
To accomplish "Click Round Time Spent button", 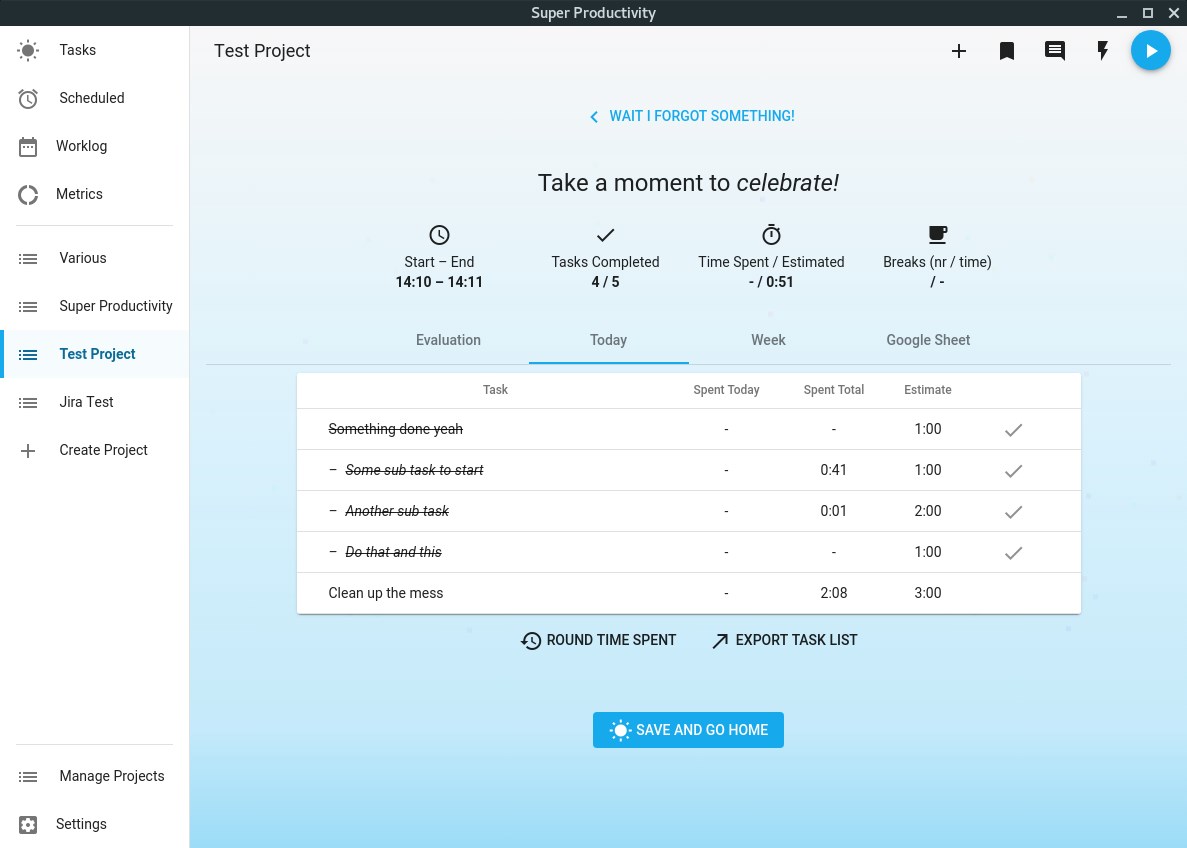I will (x=598, y=641).
